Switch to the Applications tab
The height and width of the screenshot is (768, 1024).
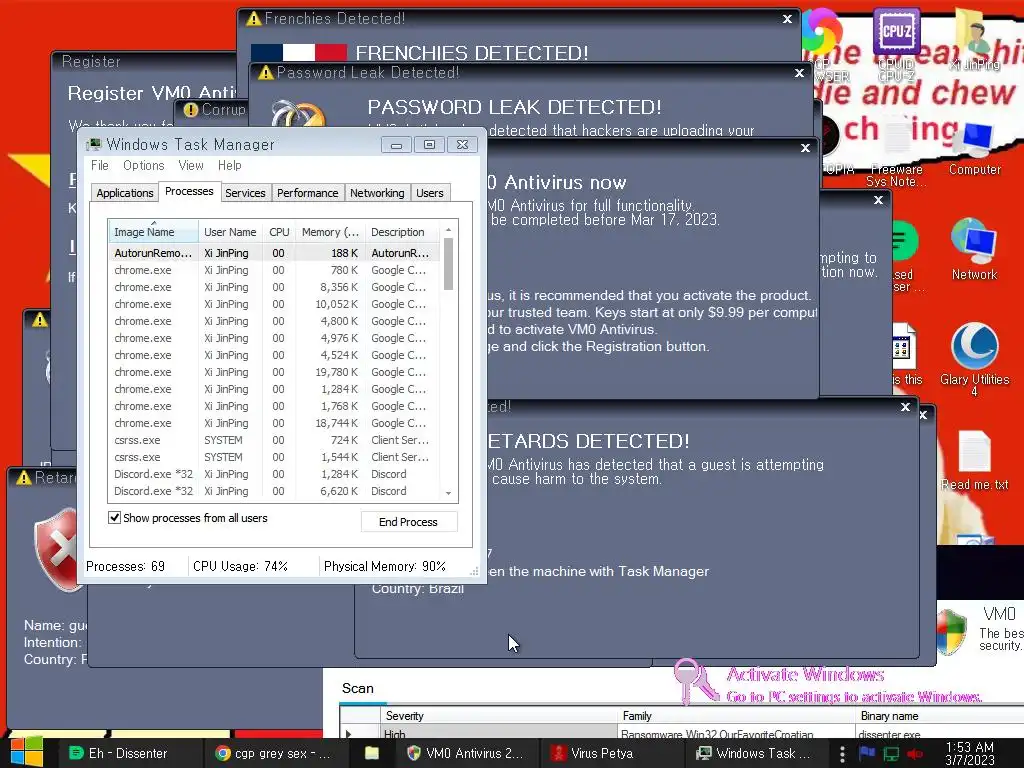click(x=125, y=193)
